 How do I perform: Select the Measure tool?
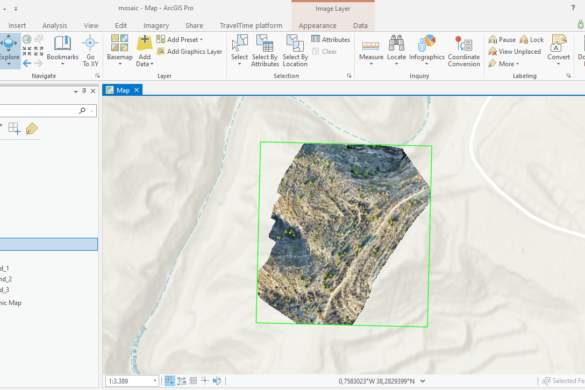point(371,50)
